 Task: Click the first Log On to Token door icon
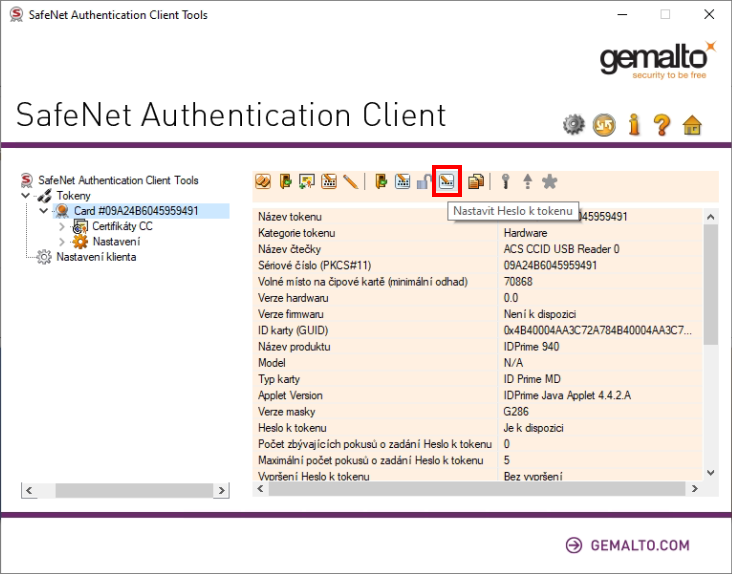[286, 181]
